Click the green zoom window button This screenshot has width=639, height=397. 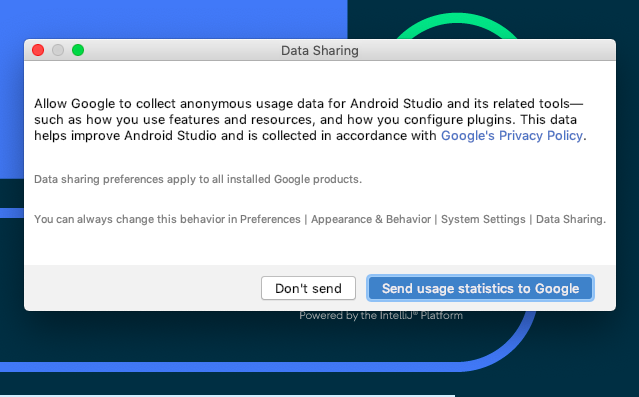[78, 50]
